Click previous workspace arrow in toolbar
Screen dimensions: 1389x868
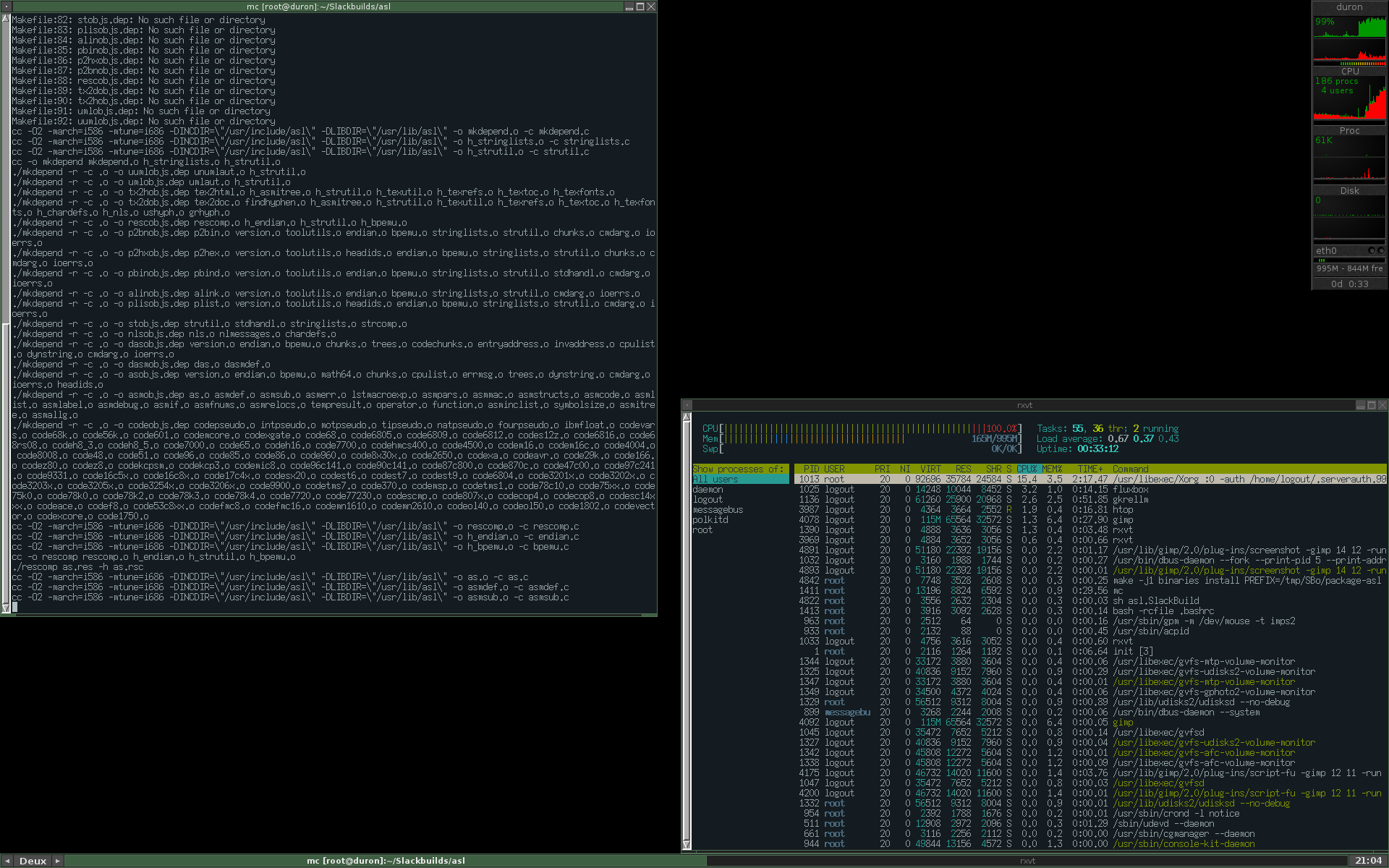7,861
